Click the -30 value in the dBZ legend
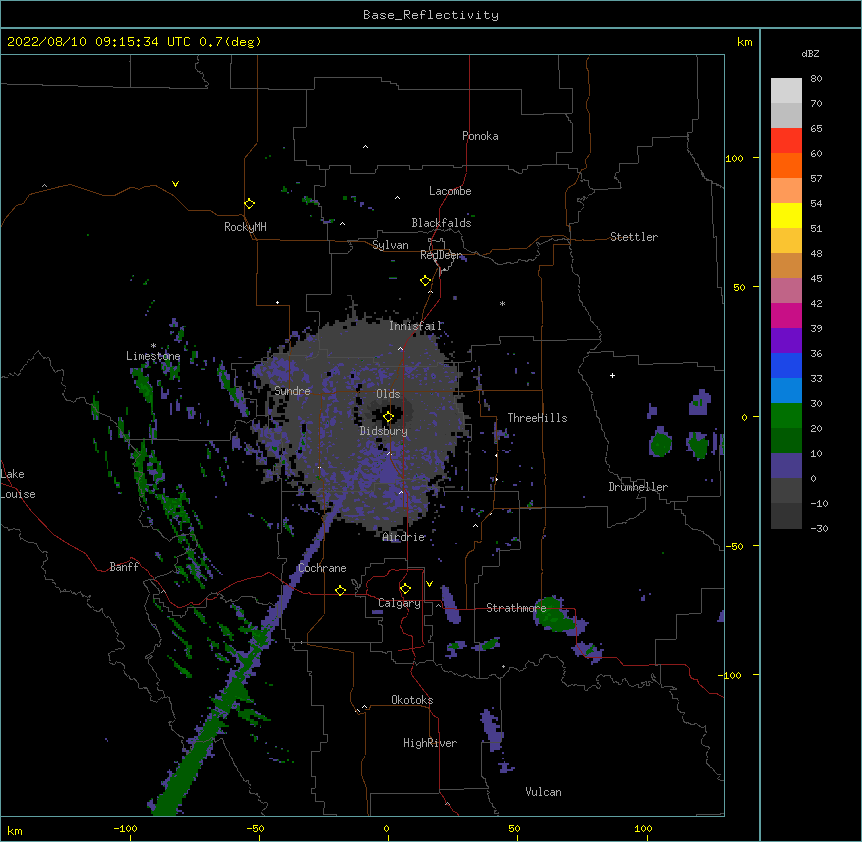 point(819,528)
